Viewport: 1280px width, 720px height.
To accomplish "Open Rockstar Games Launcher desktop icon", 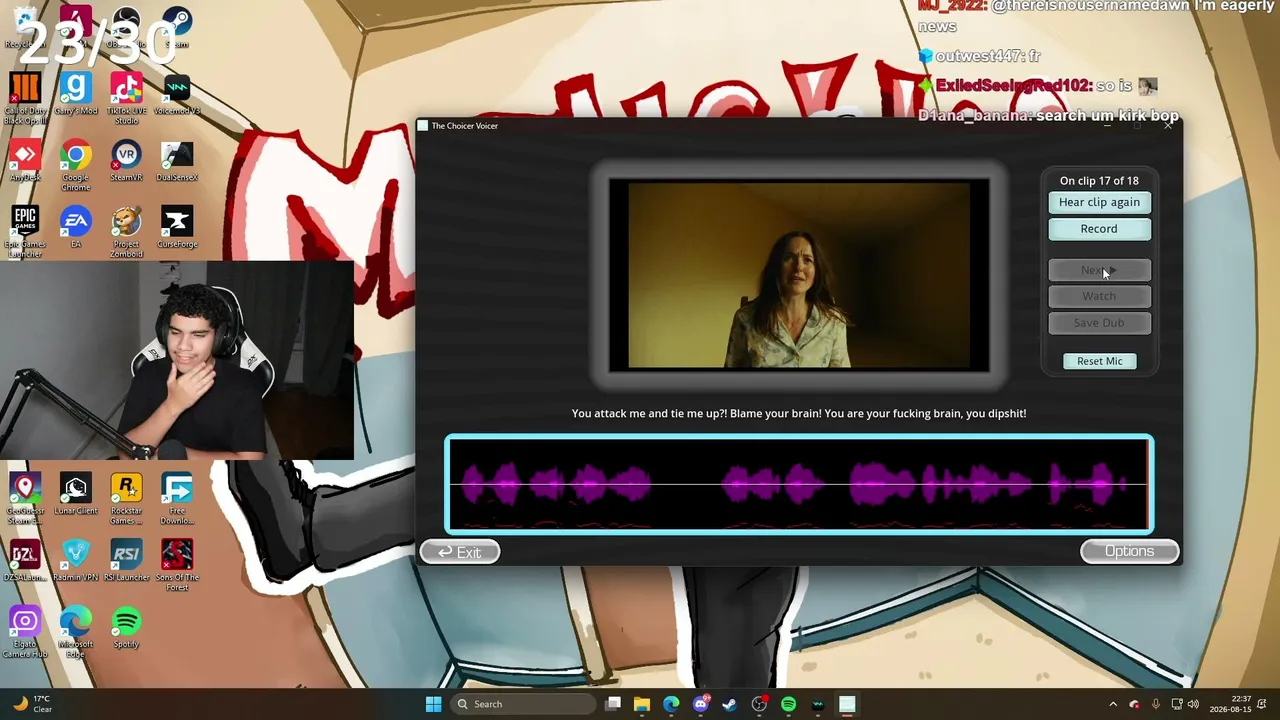I will (x=126, y=499).
